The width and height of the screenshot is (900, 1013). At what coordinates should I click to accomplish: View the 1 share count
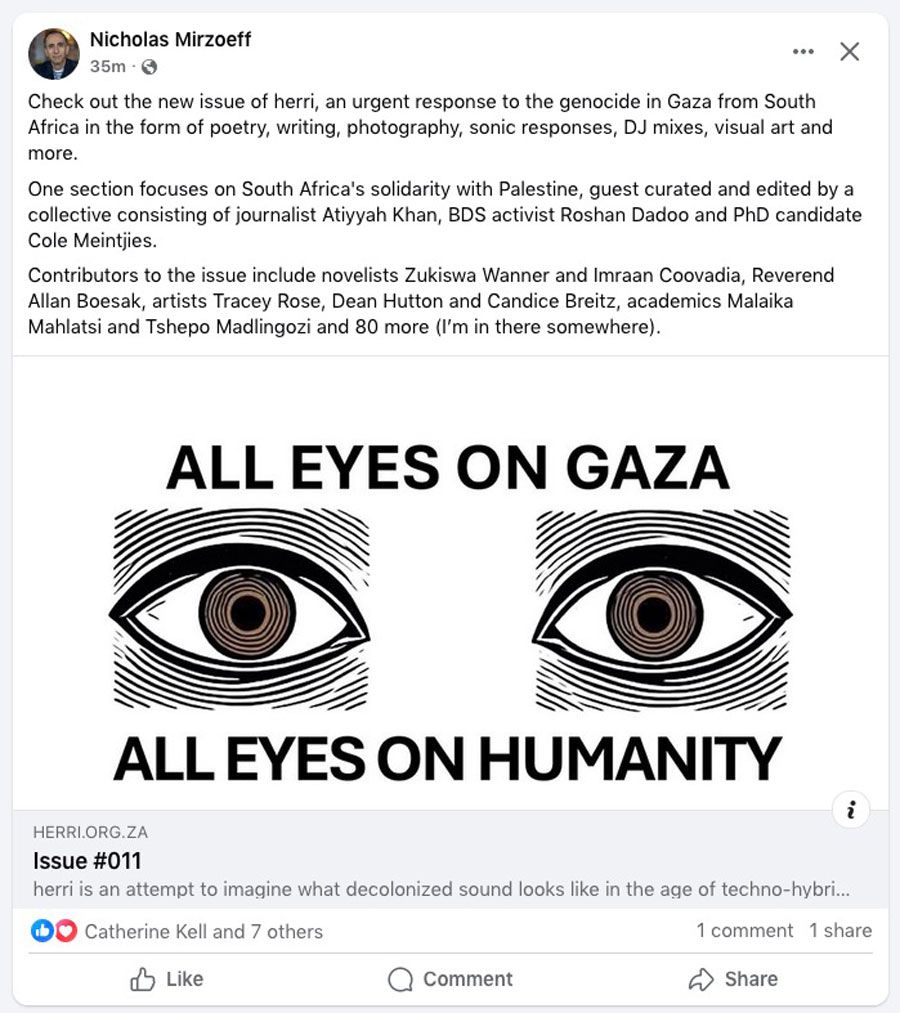click(841, 930)
